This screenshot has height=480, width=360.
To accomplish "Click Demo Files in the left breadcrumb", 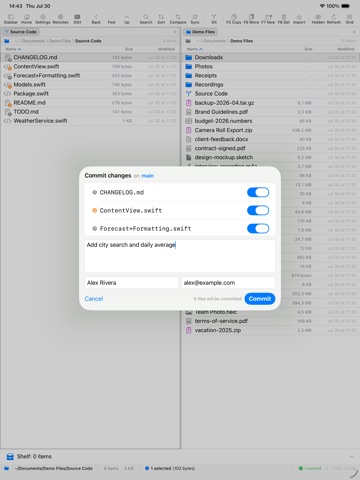I will (x=60, y=41).
